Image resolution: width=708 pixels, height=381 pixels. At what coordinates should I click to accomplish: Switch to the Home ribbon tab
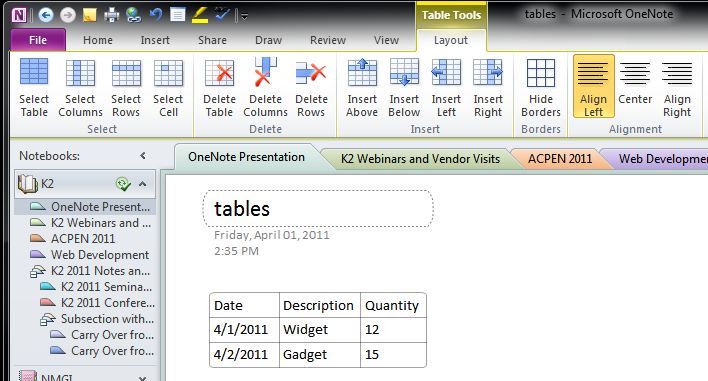coord(98,40)
